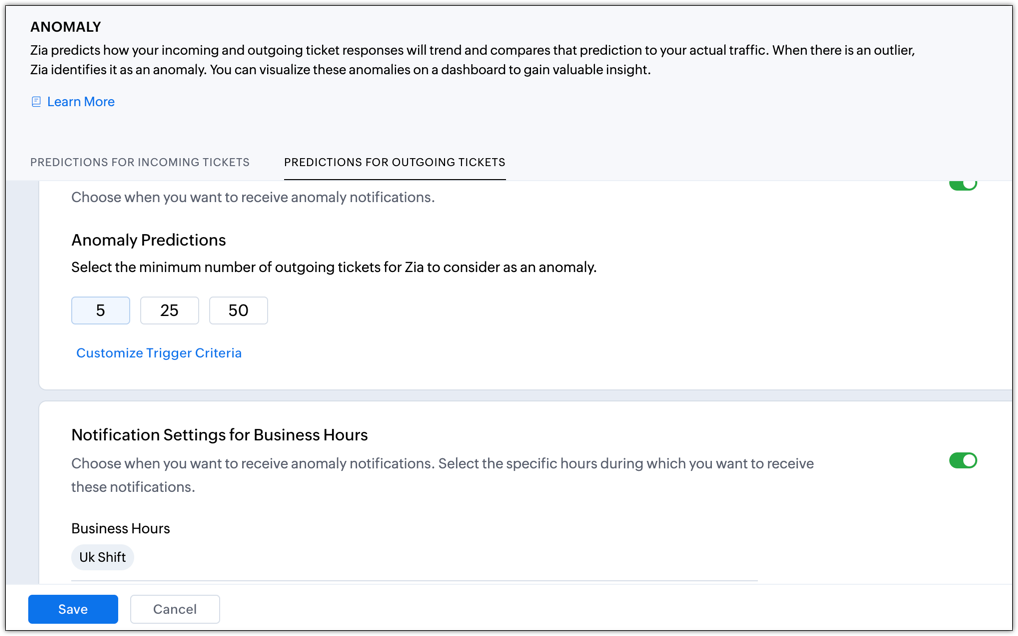Click the Business Hours field label
The height and width of the screenshot is (636, 1018).
120,528
